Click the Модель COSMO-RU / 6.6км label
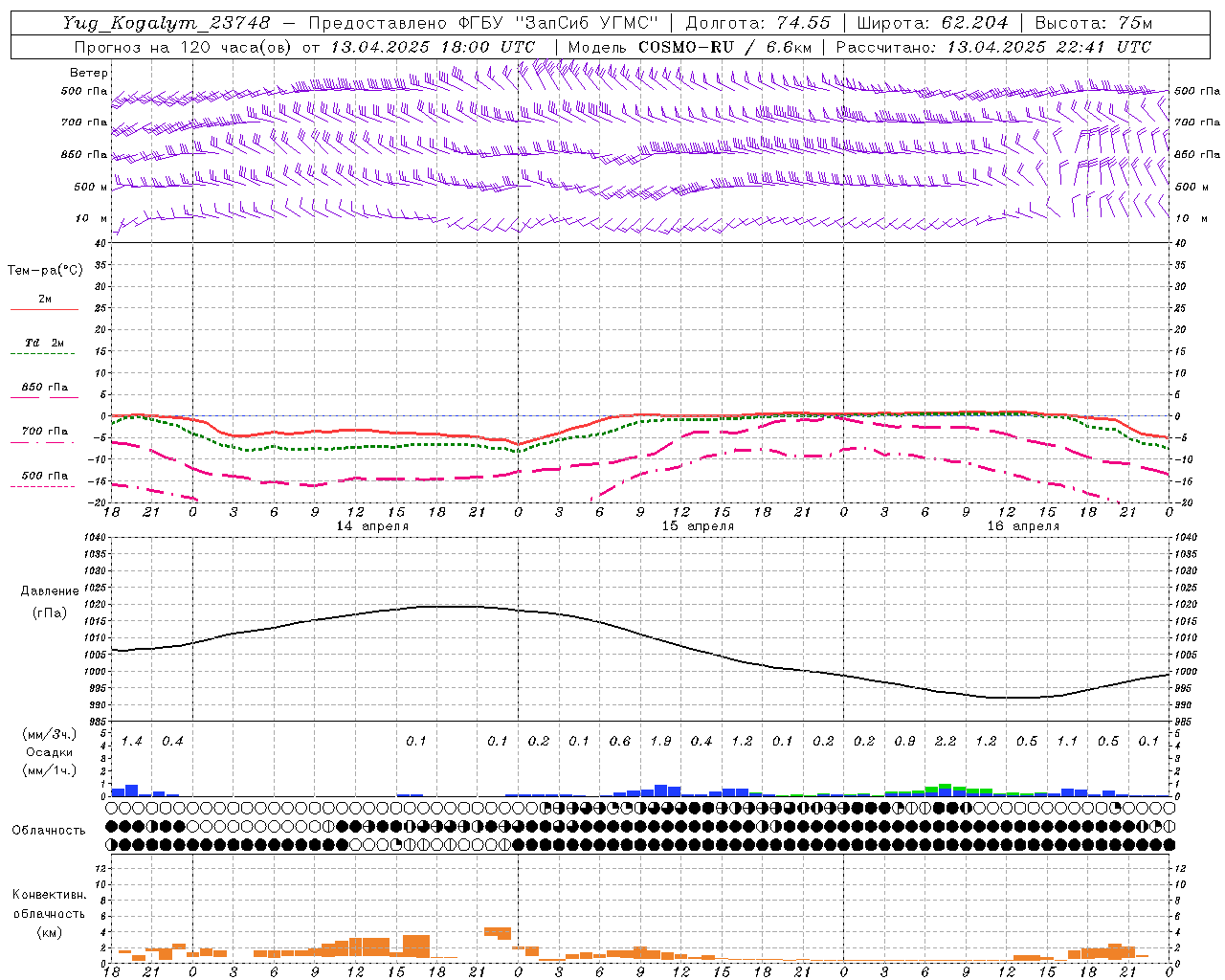Screen dimensions: 1225x980 pyautogui.click(x=690, y=47)
